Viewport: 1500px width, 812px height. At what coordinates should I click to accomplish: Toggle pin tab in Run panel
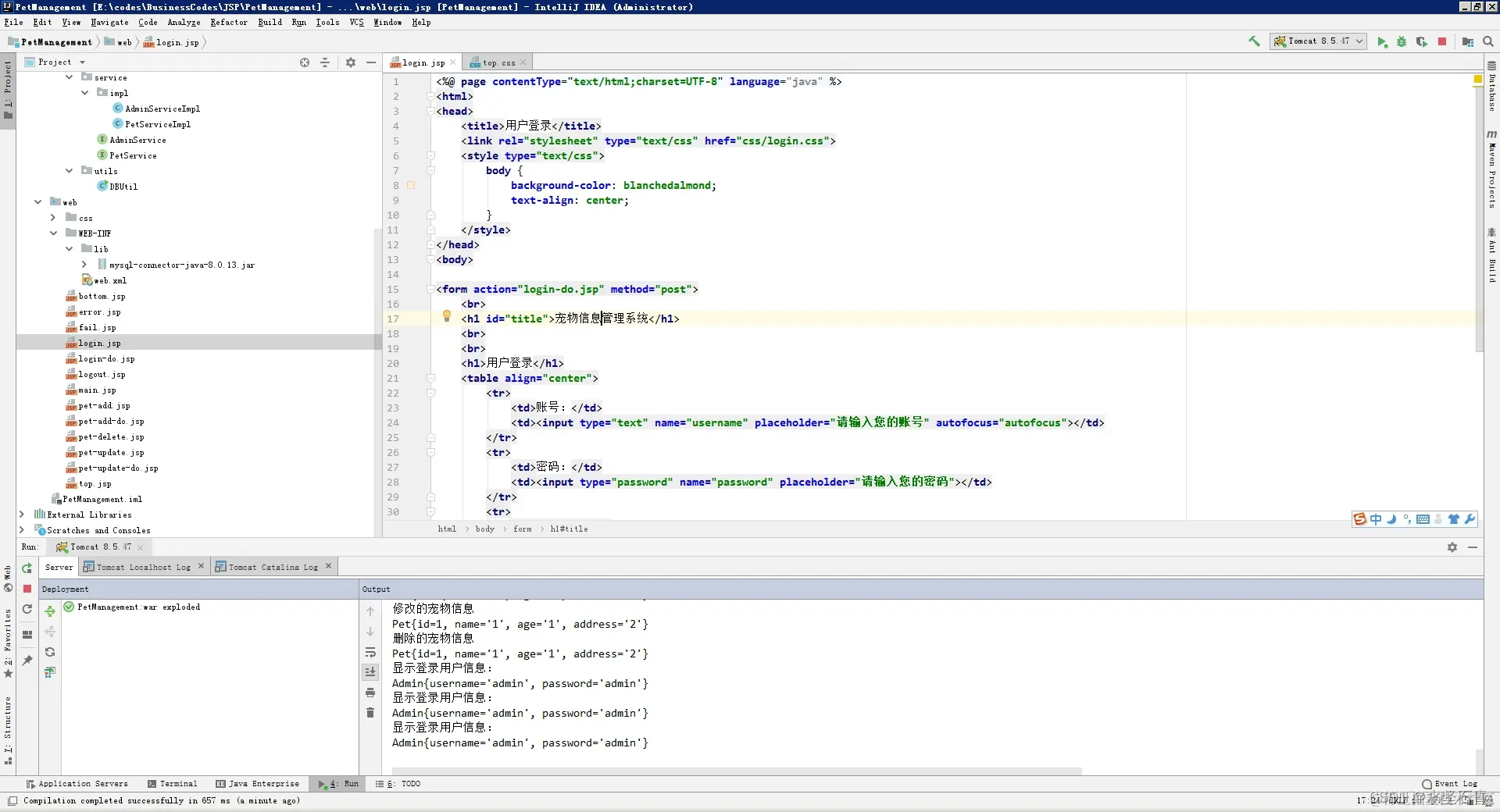(x=27, y=660)
